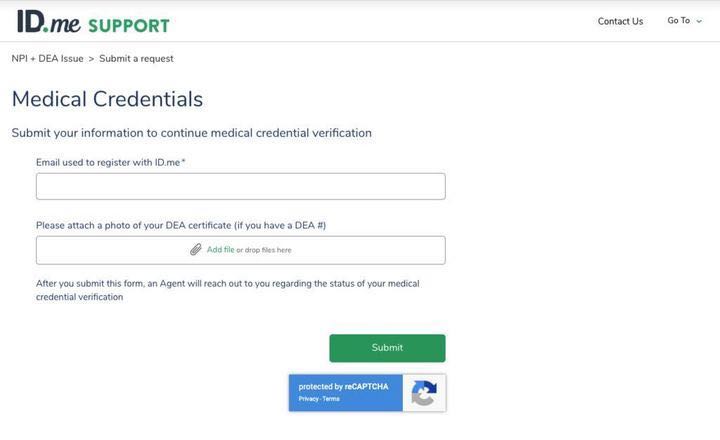Click the 'or drop files here' text
This screenshot has height=440, width=720.
pos(264,250)
